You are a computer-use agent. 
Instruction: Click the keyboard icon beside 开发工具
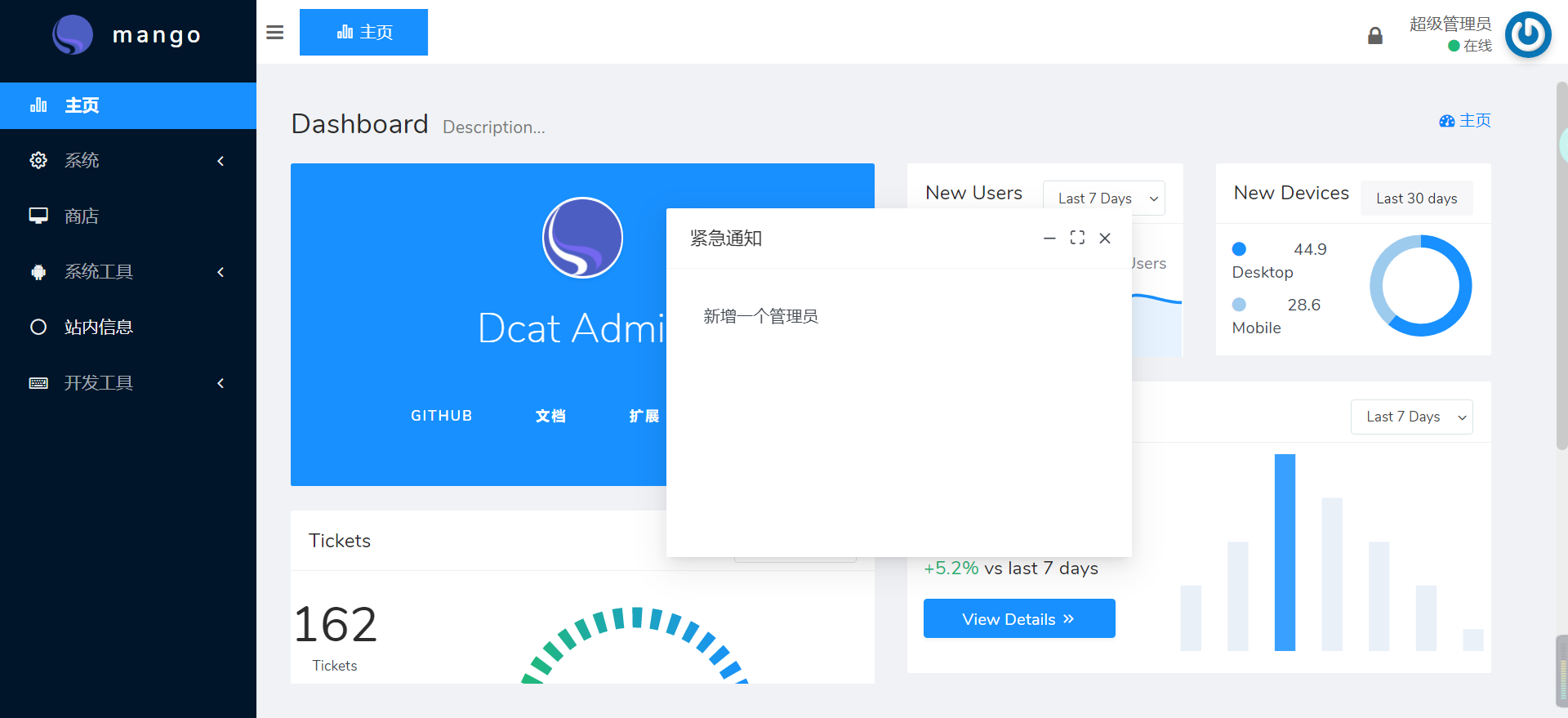point(38,383)
